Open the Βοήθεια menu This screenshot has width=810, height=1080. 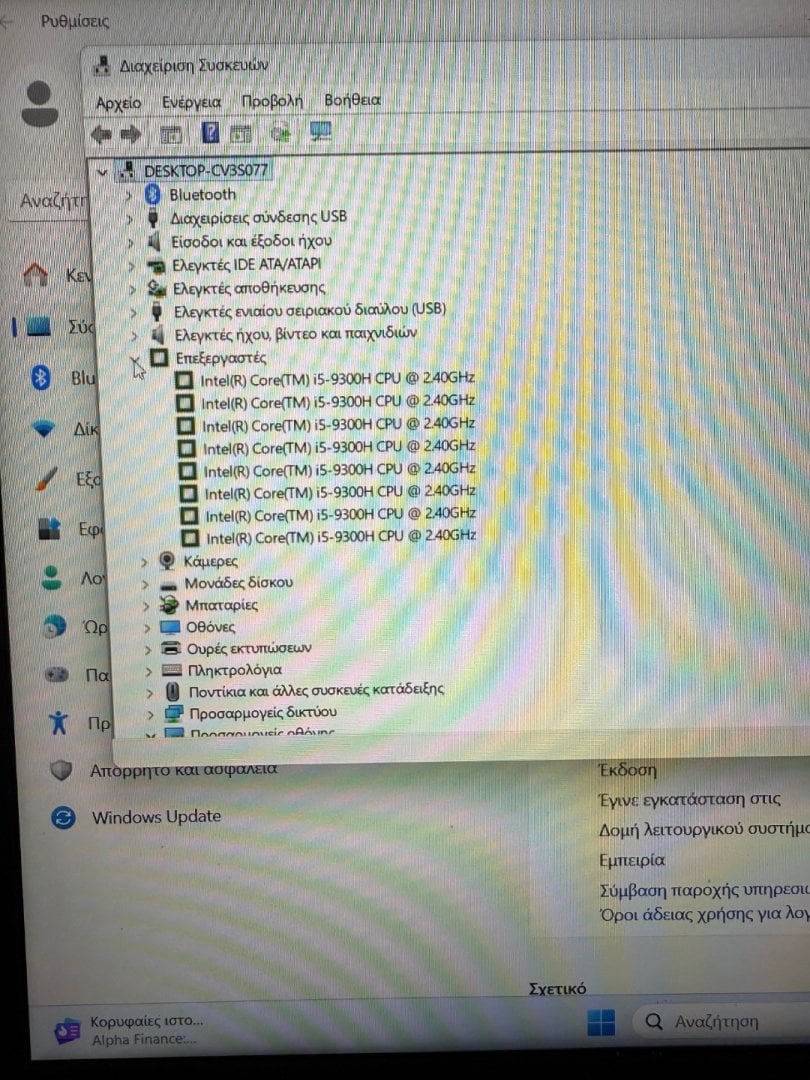pyautogui.click(x=352, y=100)
